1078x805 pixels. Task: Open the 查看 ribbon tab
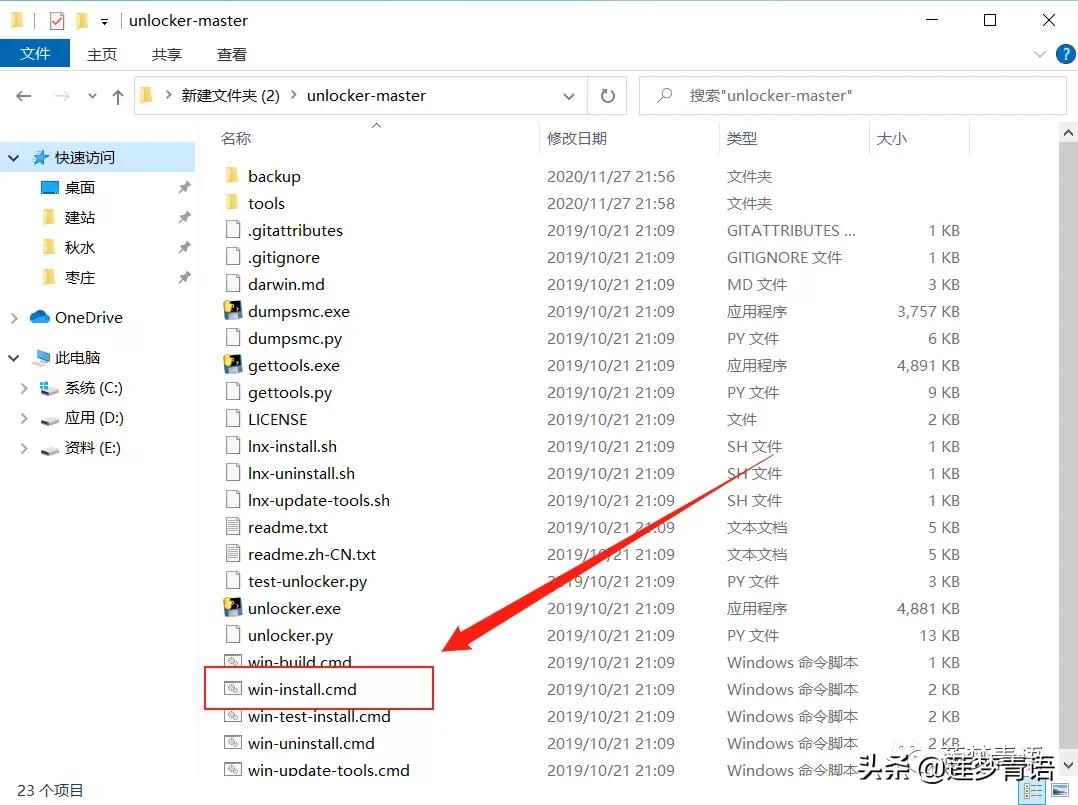(x=232, y=54)
